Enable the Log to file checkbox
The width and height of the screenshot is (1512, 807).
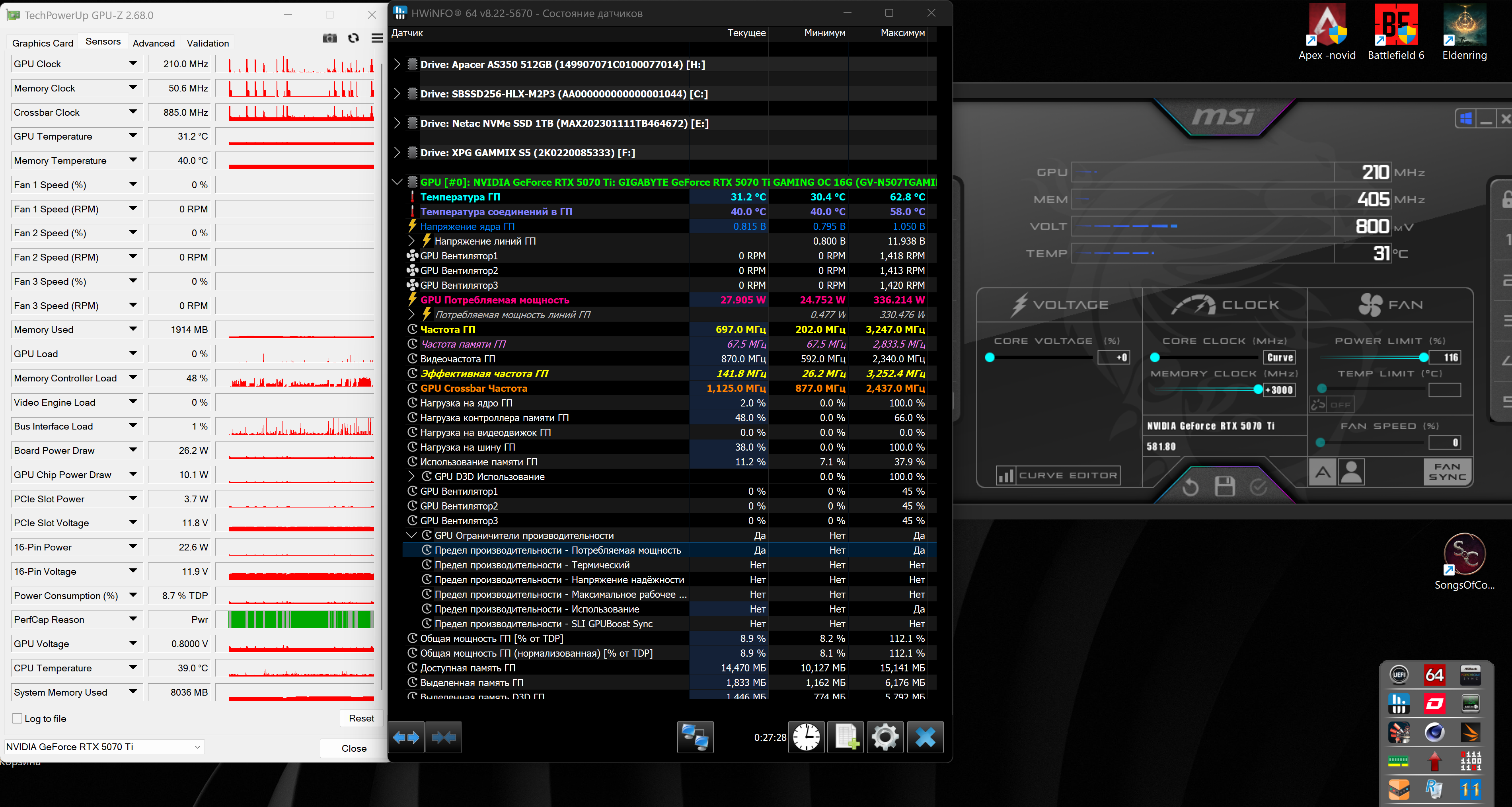[18, 718]
